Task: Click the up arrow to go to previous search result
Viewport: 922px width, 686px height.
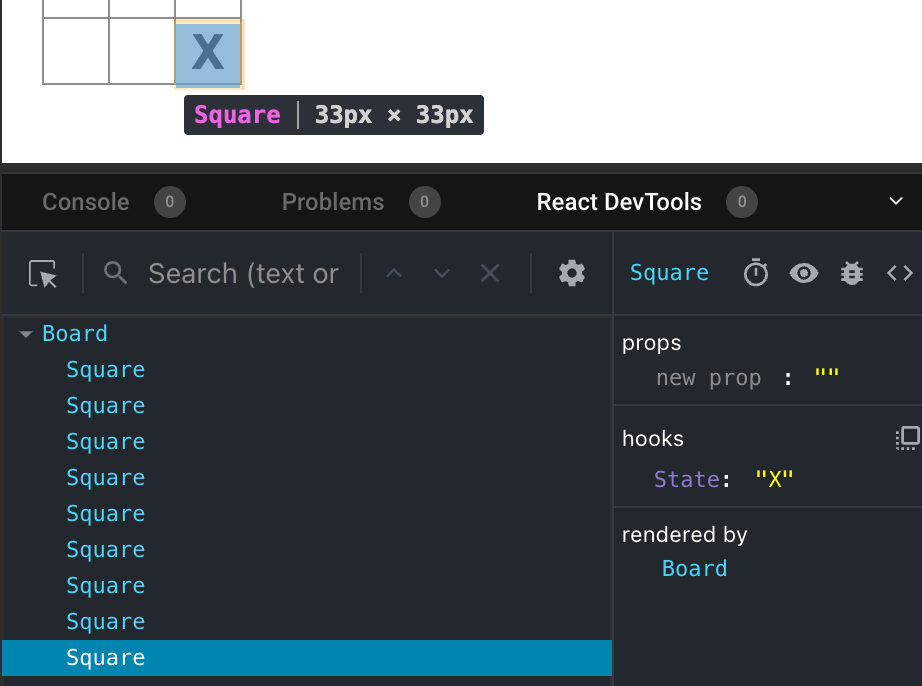Action: coord(394,272)
